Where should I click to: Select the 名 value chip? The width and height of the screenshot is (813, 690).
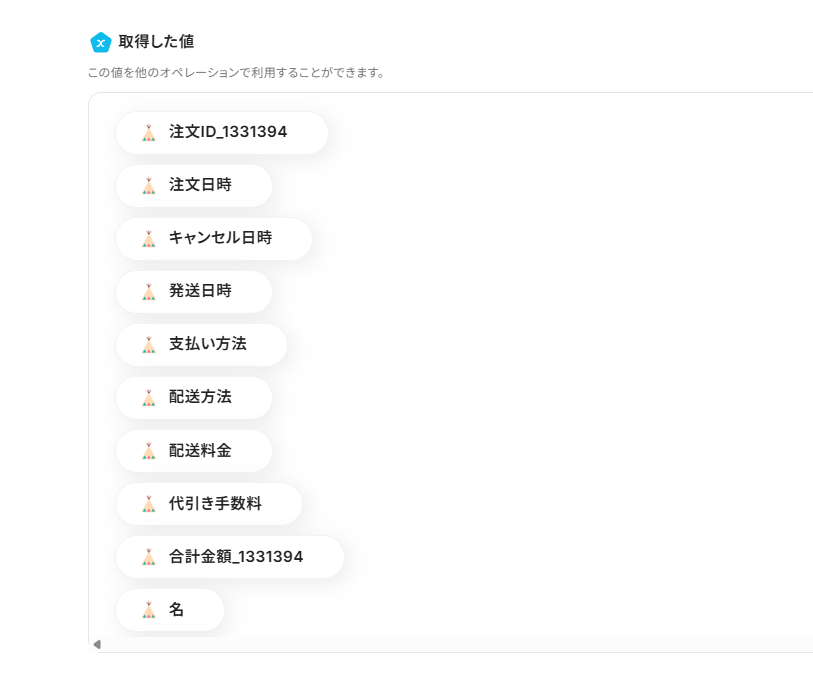(176, 610)
